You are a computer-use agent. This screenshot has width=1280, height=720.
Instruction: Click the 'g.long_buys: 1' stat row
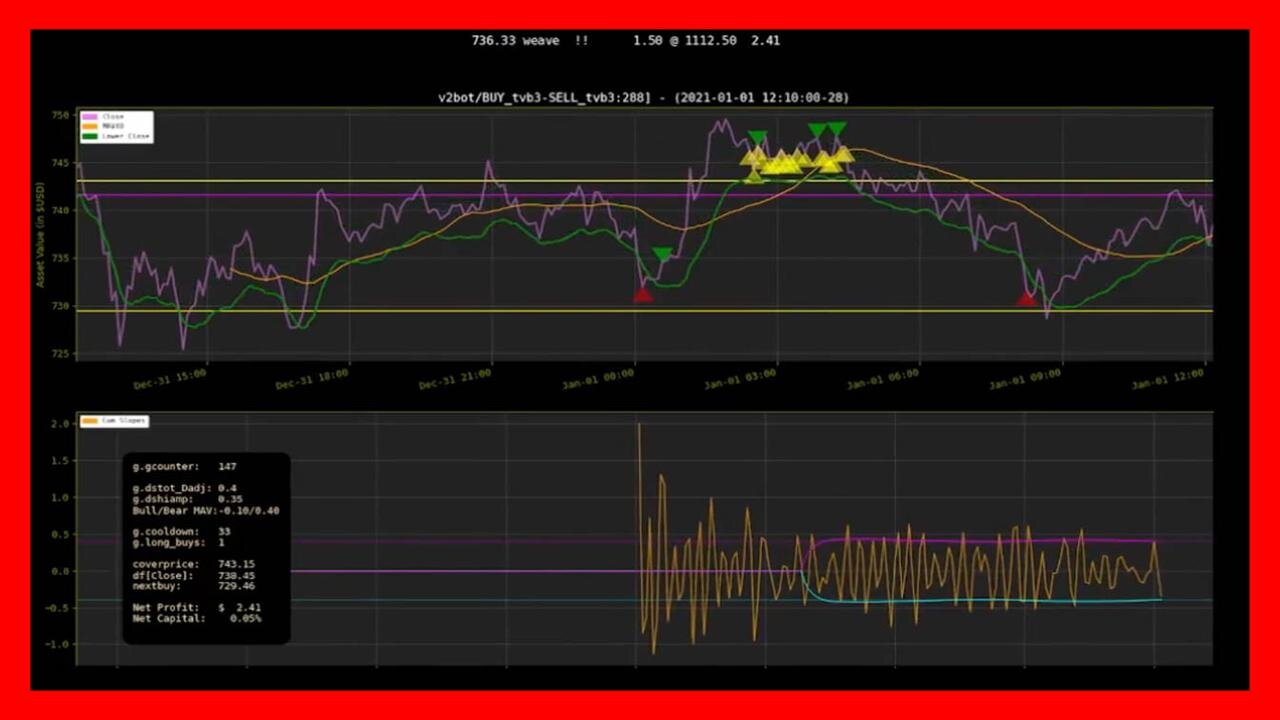179,542
